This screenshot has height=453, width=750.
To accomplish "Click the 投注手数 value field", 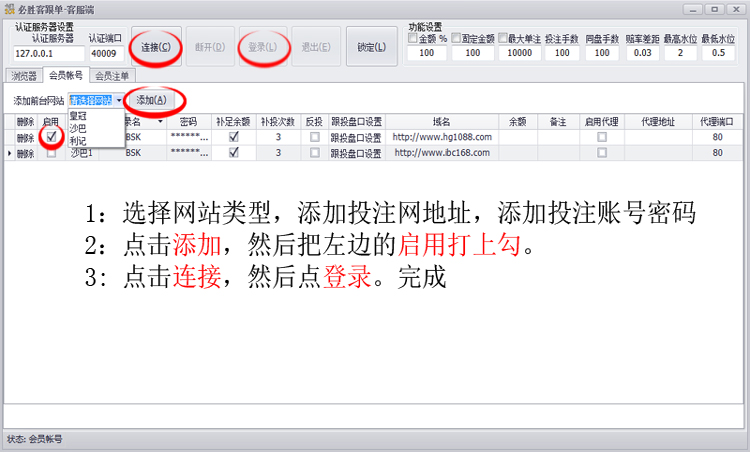I will (562, 53).
